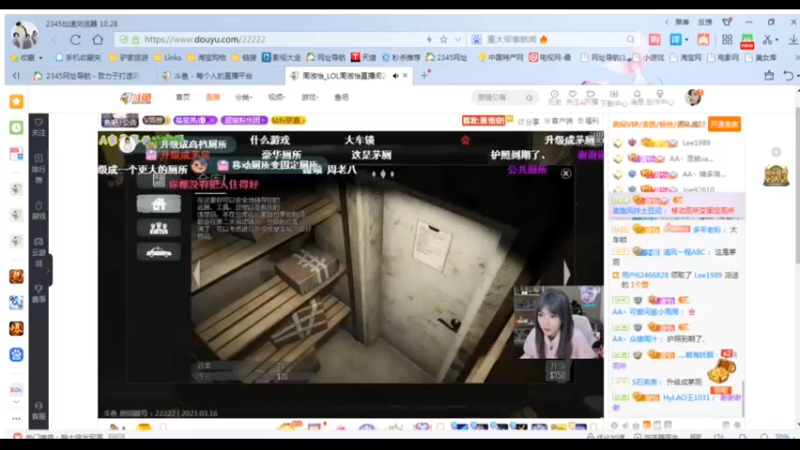
Task: Open the orange game controller extension
Action: (703, 39)
